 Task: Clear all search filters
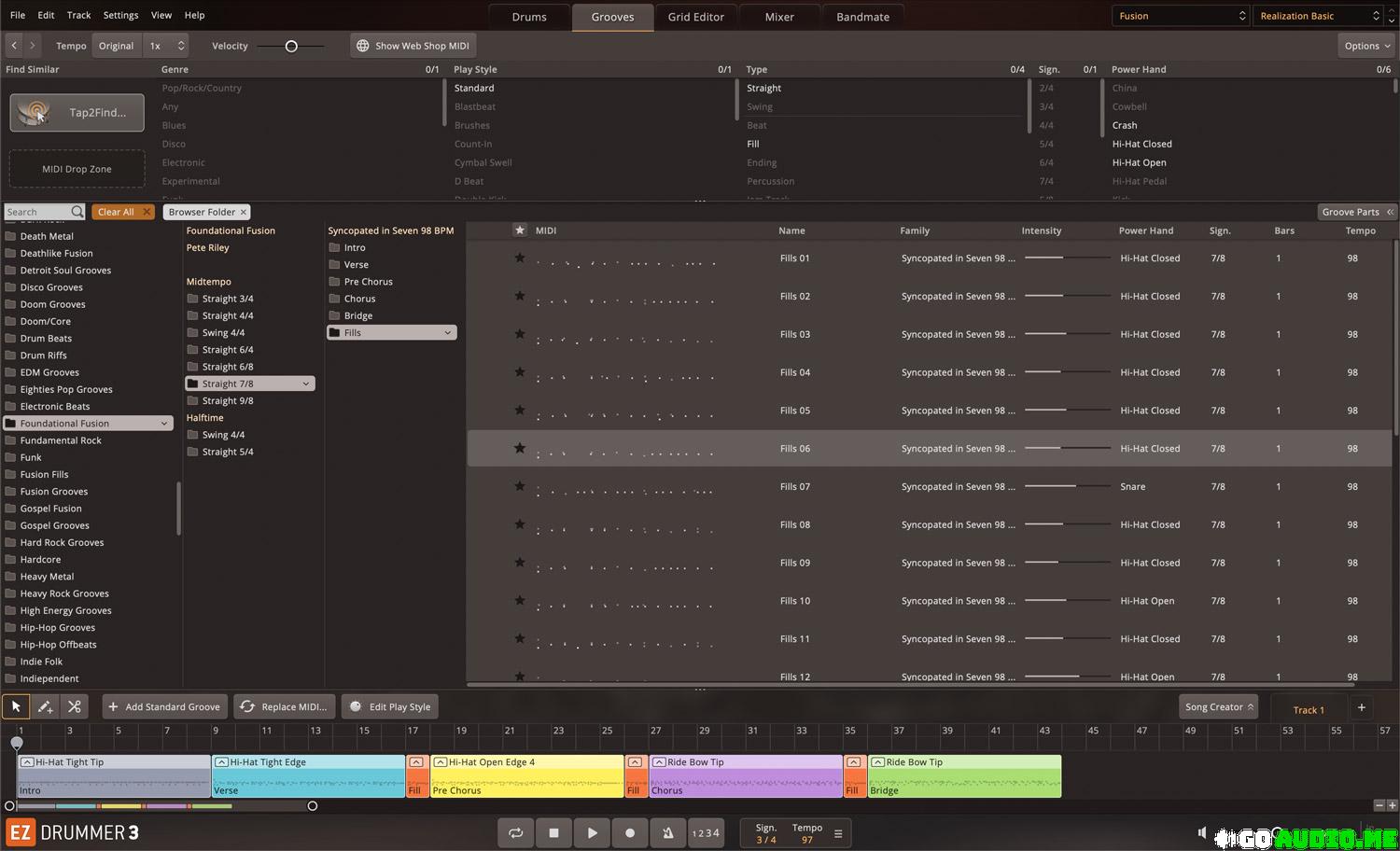pos(124,212)
